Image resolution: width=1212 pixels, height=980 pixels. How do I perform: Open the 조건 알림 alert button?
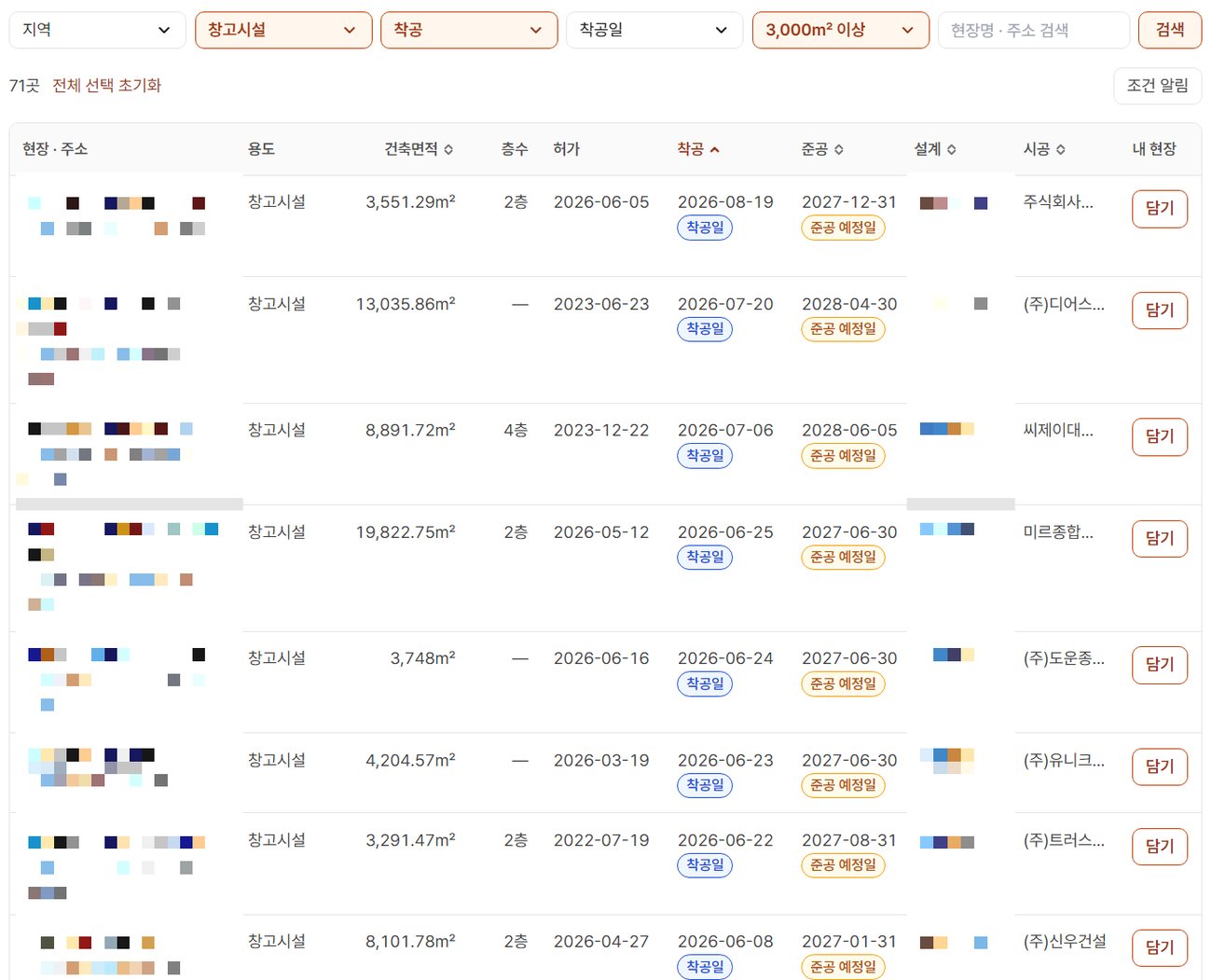[1158, 86]
